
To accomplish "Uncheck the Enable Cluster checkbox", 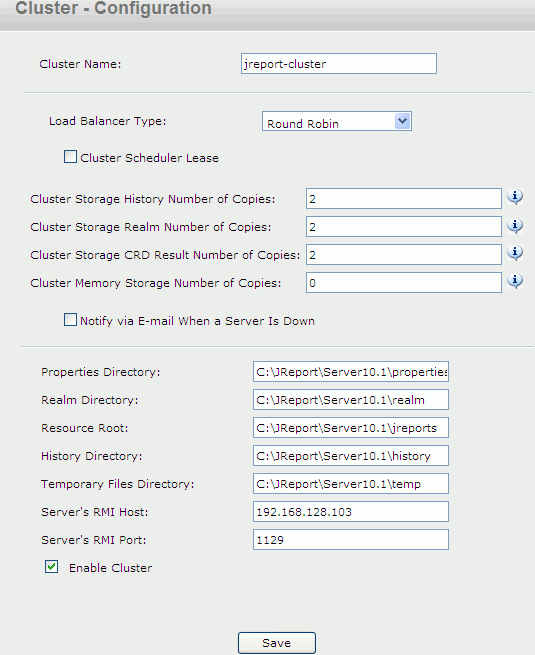I will pos(51,567).
